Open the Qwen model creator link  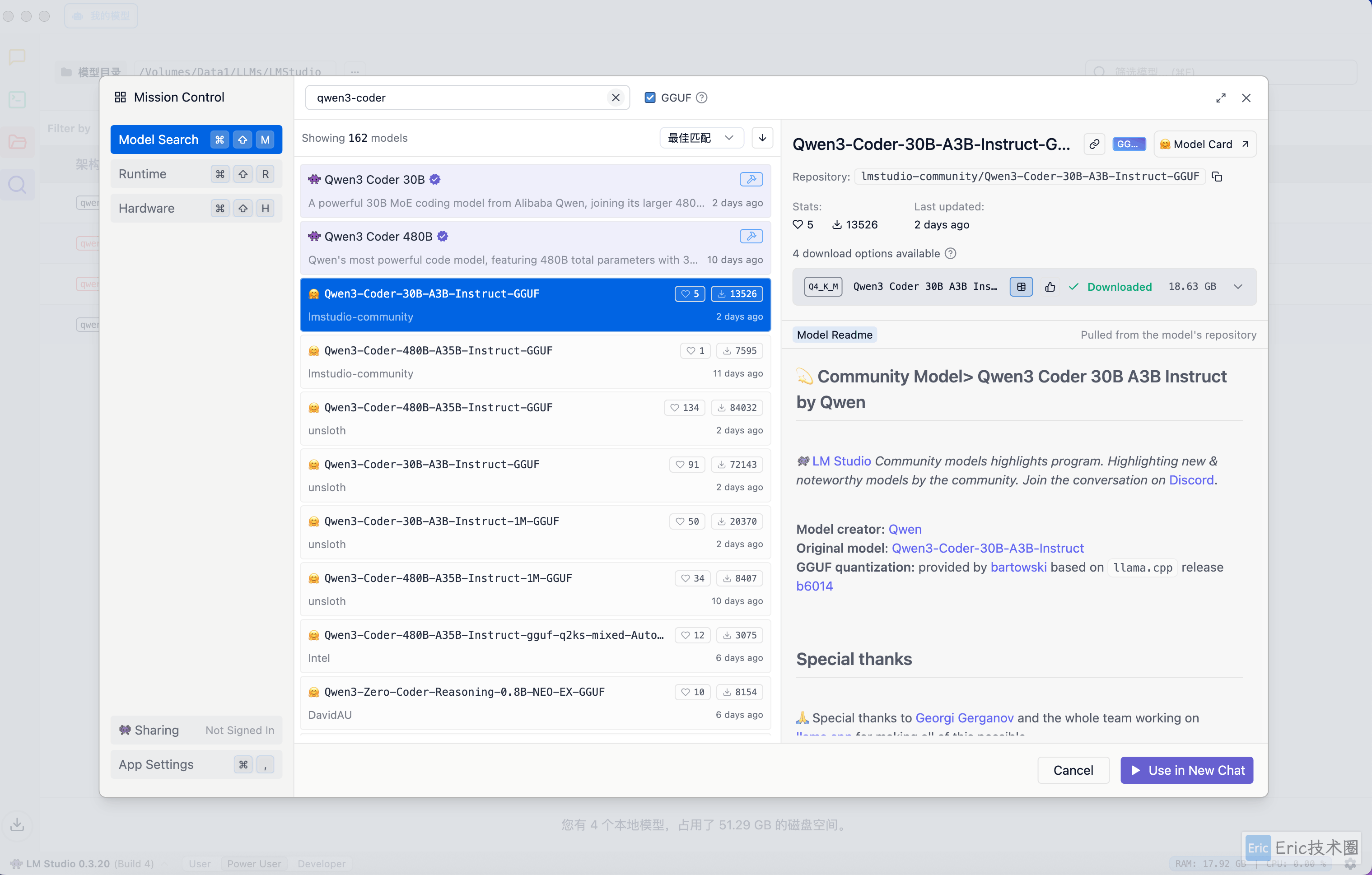pyautogui.click(x=905, y=529)
